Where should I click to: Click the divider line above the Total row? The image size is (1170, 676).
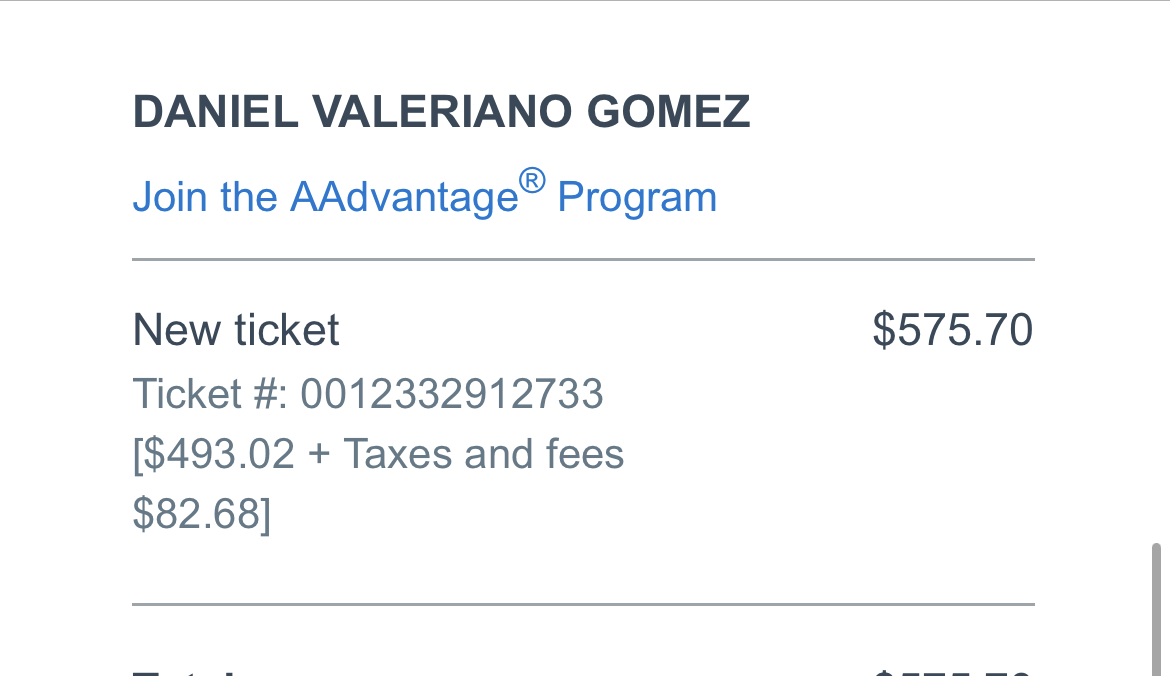[x=584, y=604]
